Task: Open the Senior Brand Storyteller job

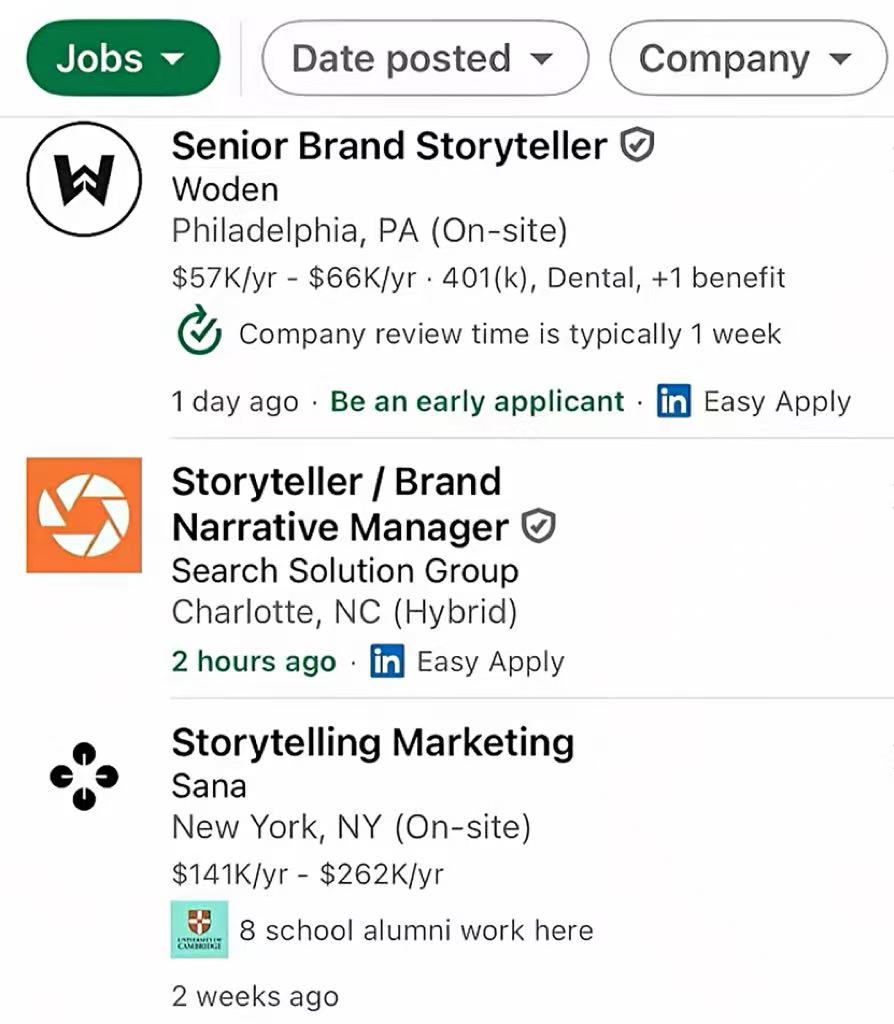Action: pos(389,147)
